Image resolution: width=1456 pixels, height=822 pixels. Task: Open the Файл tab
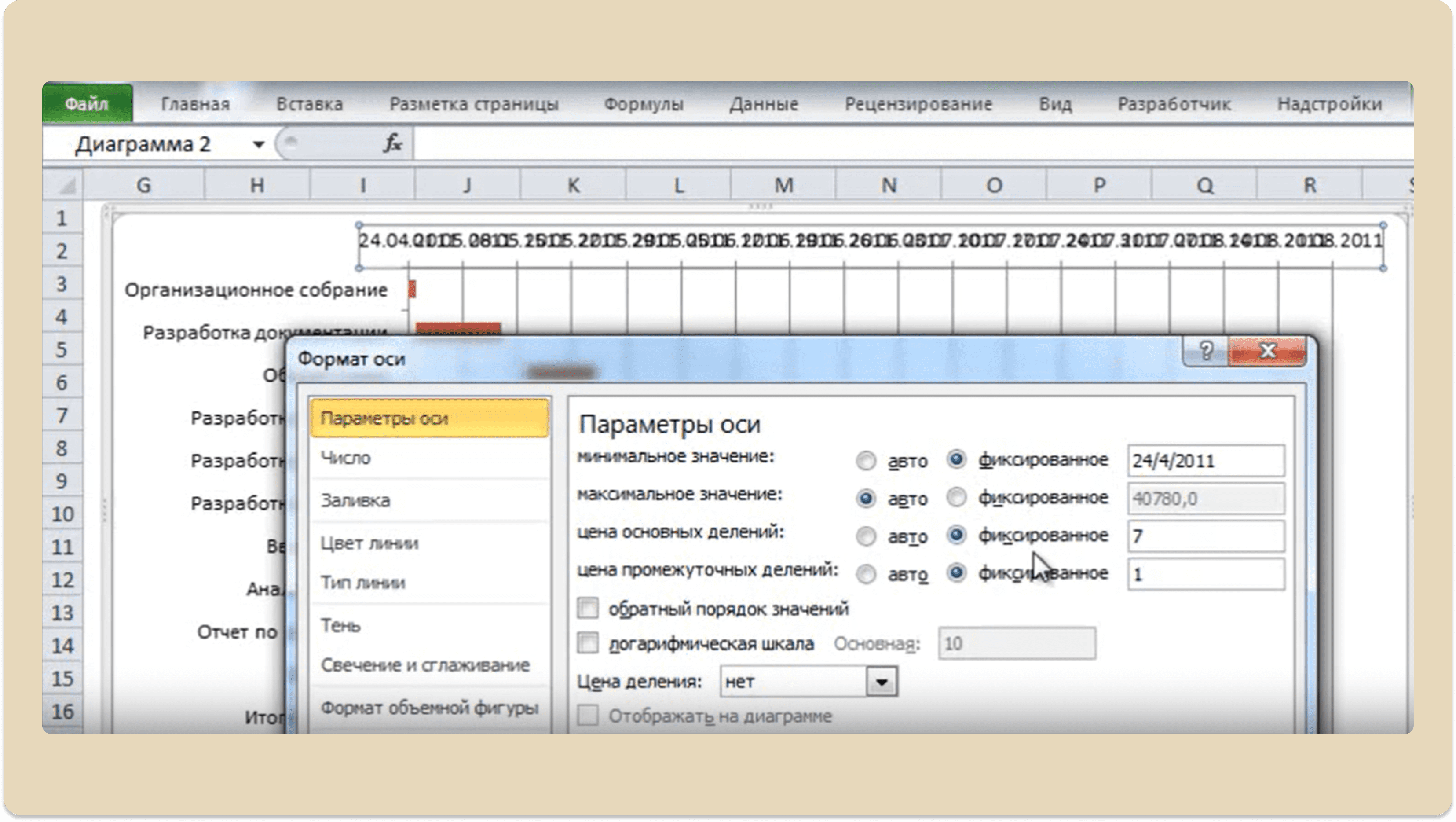tap(87, 103)
